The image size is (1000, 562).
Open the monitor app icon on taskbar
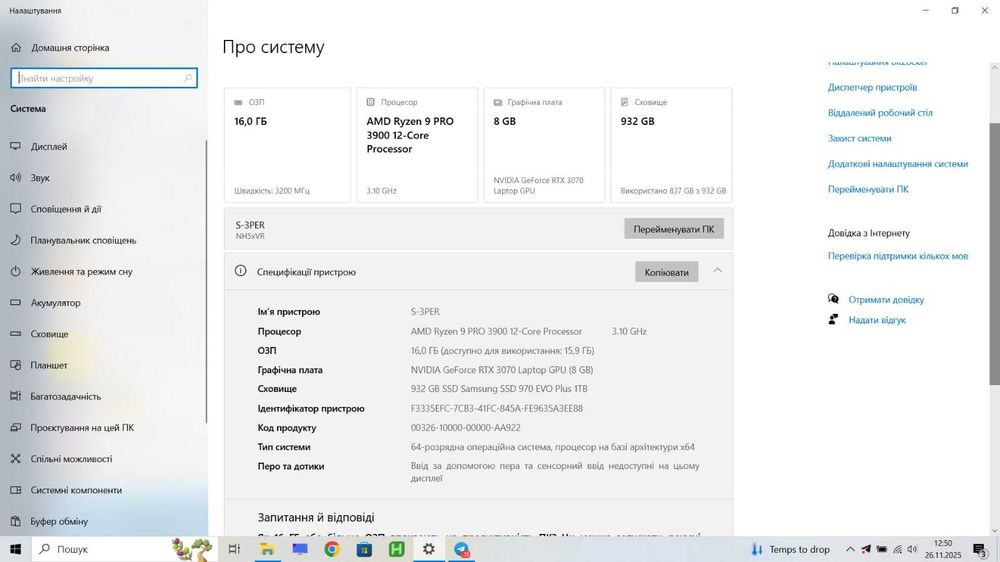(x=299, y=549)
